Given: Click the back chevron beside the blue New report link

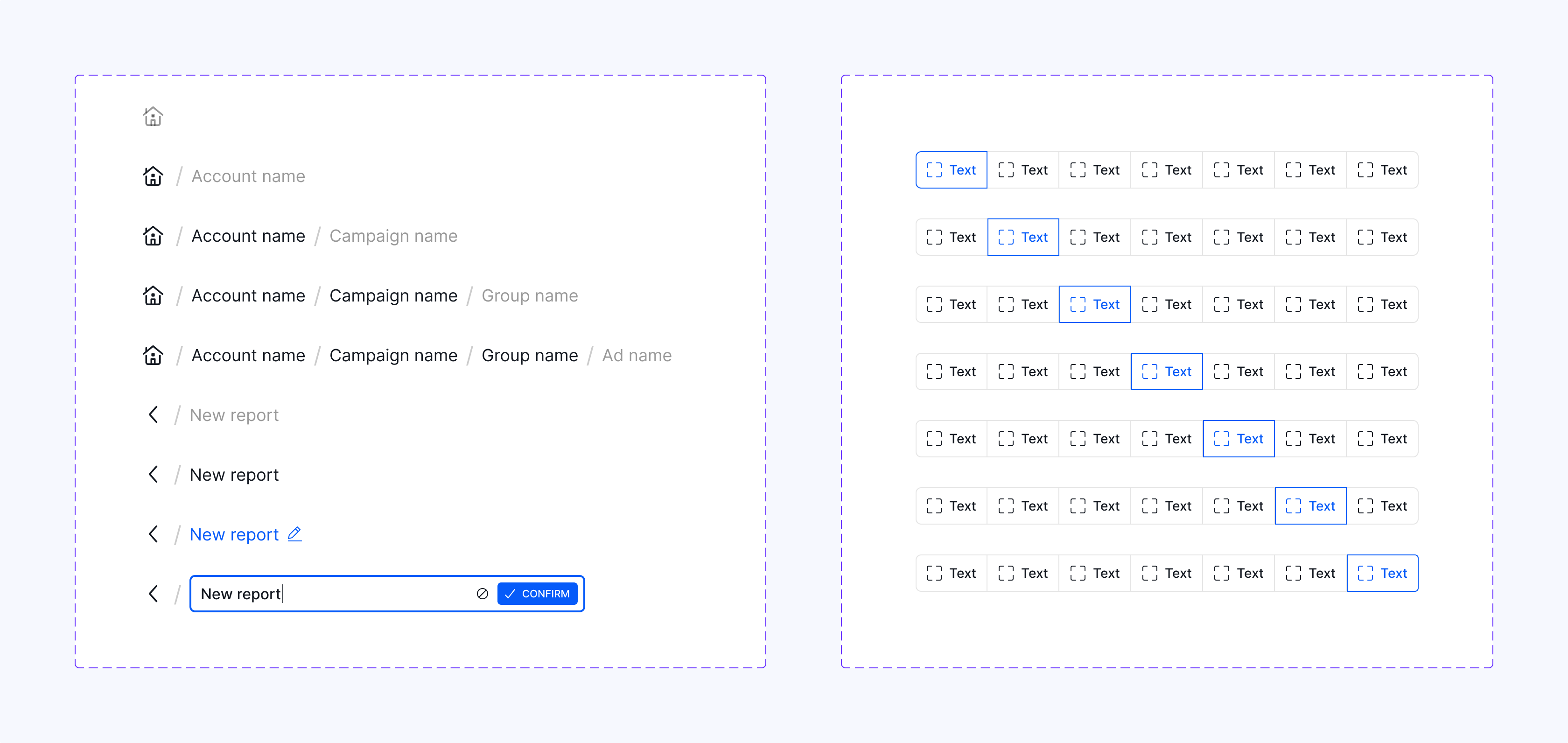Looking at the screenshot, I should point(153,533).
